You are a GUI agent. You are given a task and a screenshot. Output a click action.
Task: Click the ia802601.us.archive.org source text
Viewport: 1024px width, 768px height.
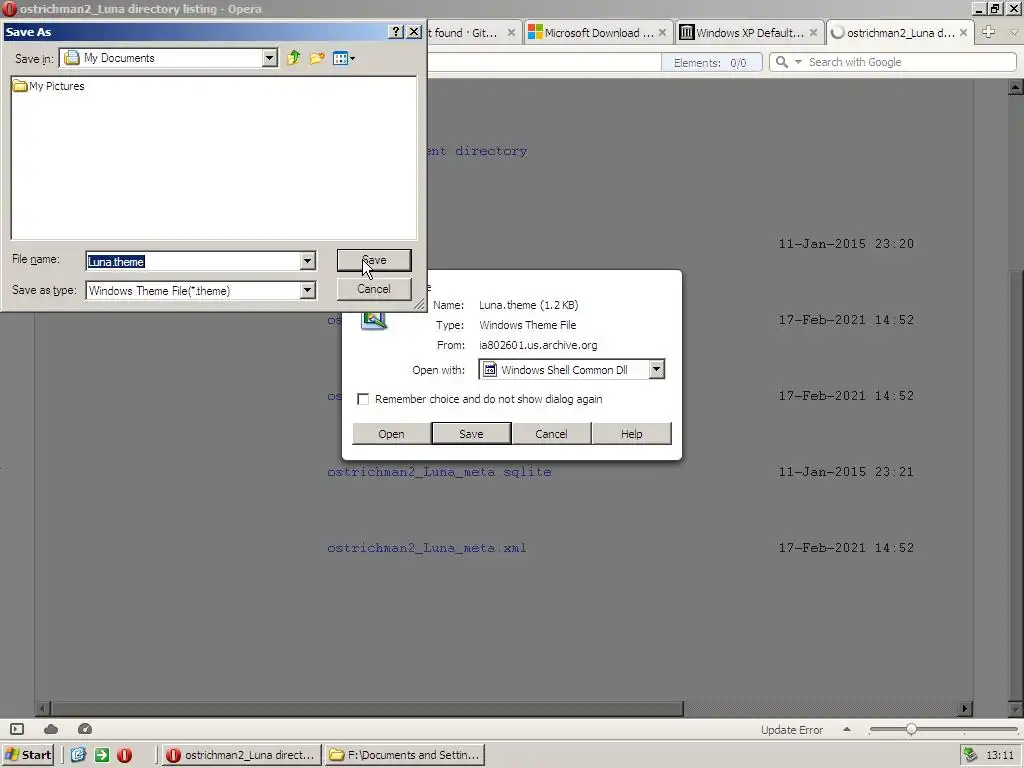point(538,345)
